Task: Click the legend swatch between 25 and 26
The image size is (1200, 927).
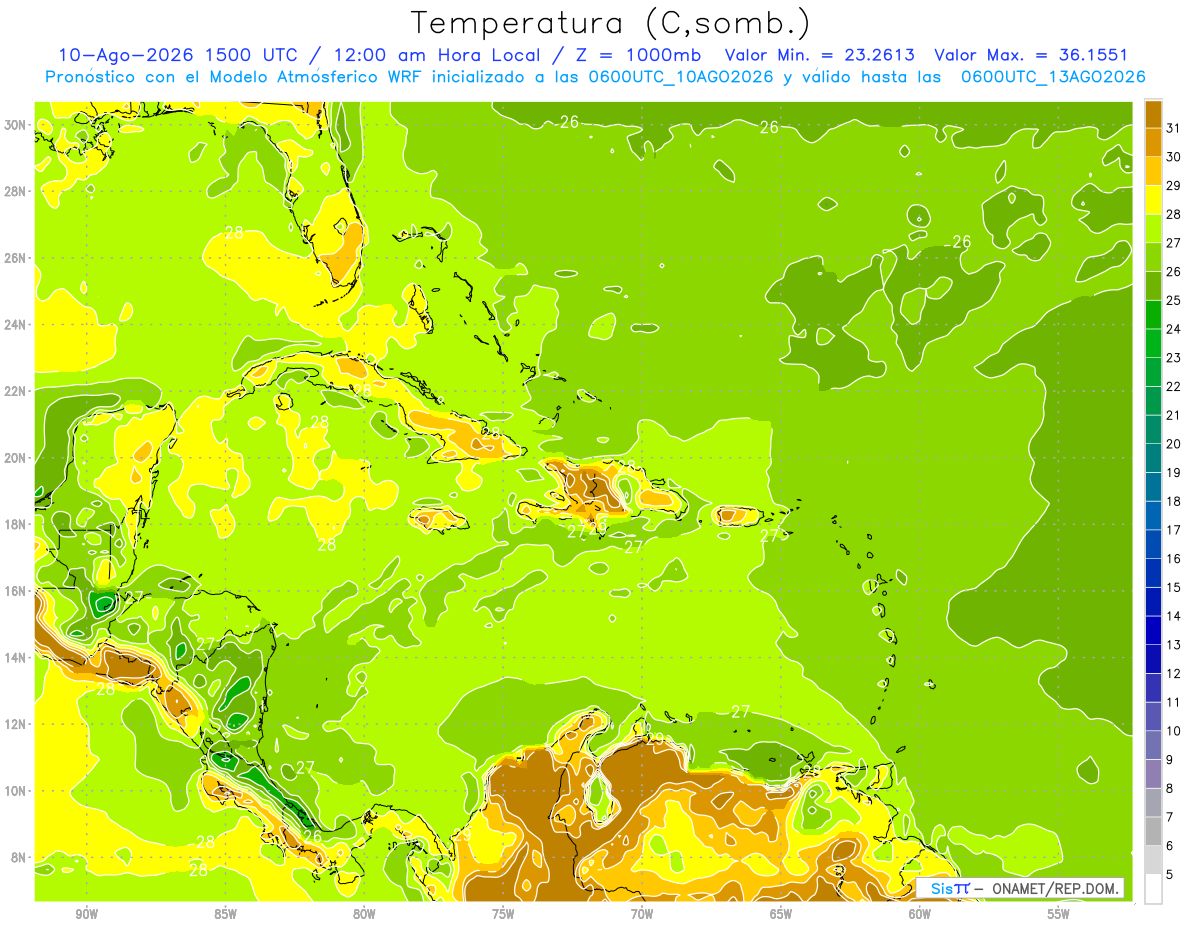Action: [1153, 285]
